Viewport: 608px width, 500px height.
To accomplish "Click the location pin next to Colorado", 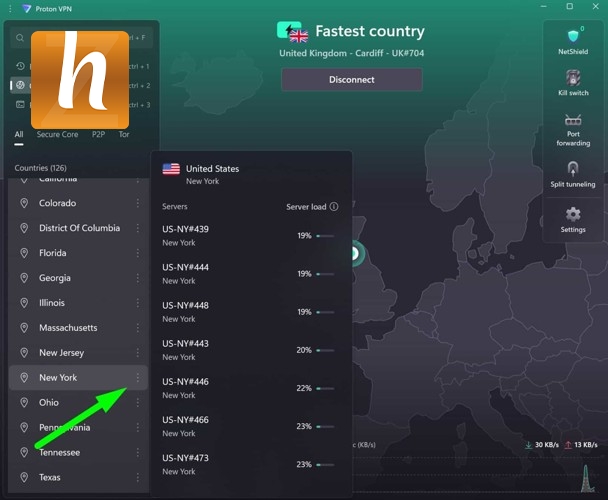I will pos(24,203).
